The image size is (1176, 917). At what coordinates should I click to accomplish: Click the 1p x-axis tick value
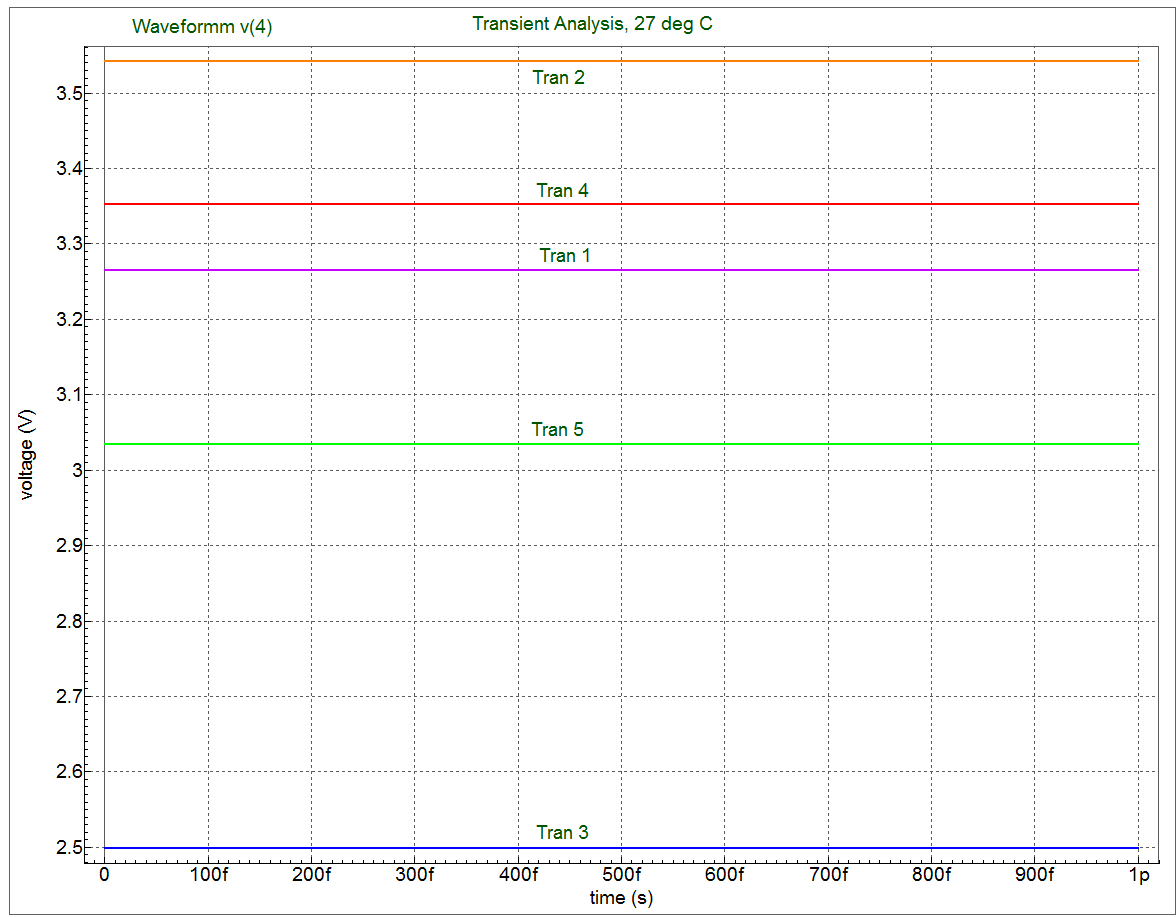[x=1138, y=876]
